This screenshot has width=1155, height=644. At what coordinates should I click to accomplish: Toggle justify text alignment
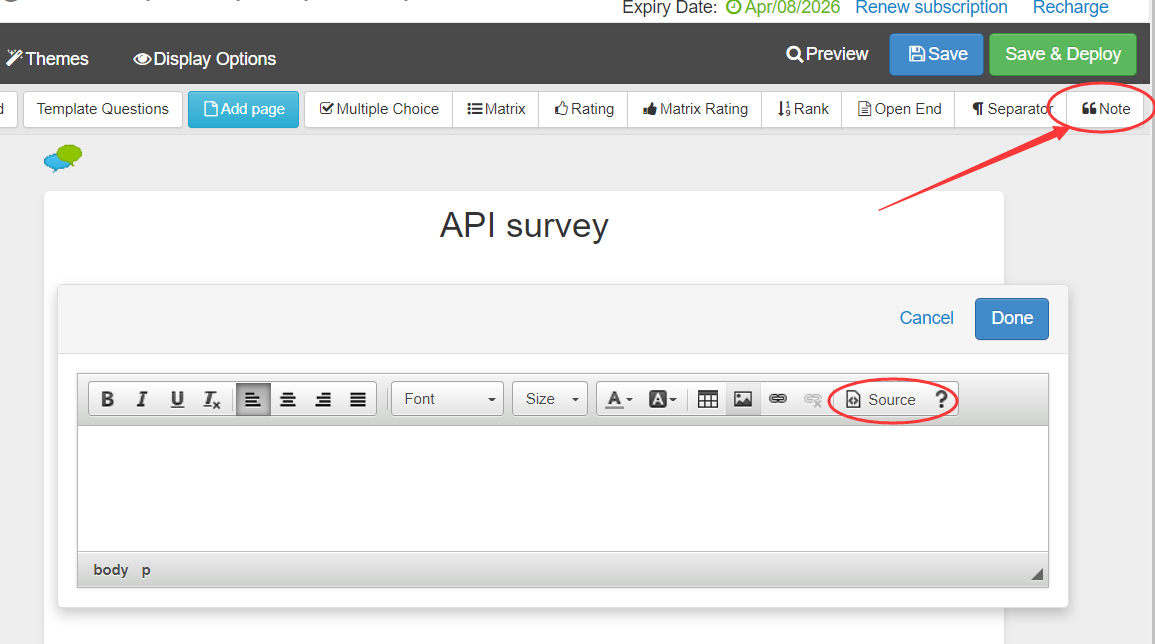tap(358, 399)
